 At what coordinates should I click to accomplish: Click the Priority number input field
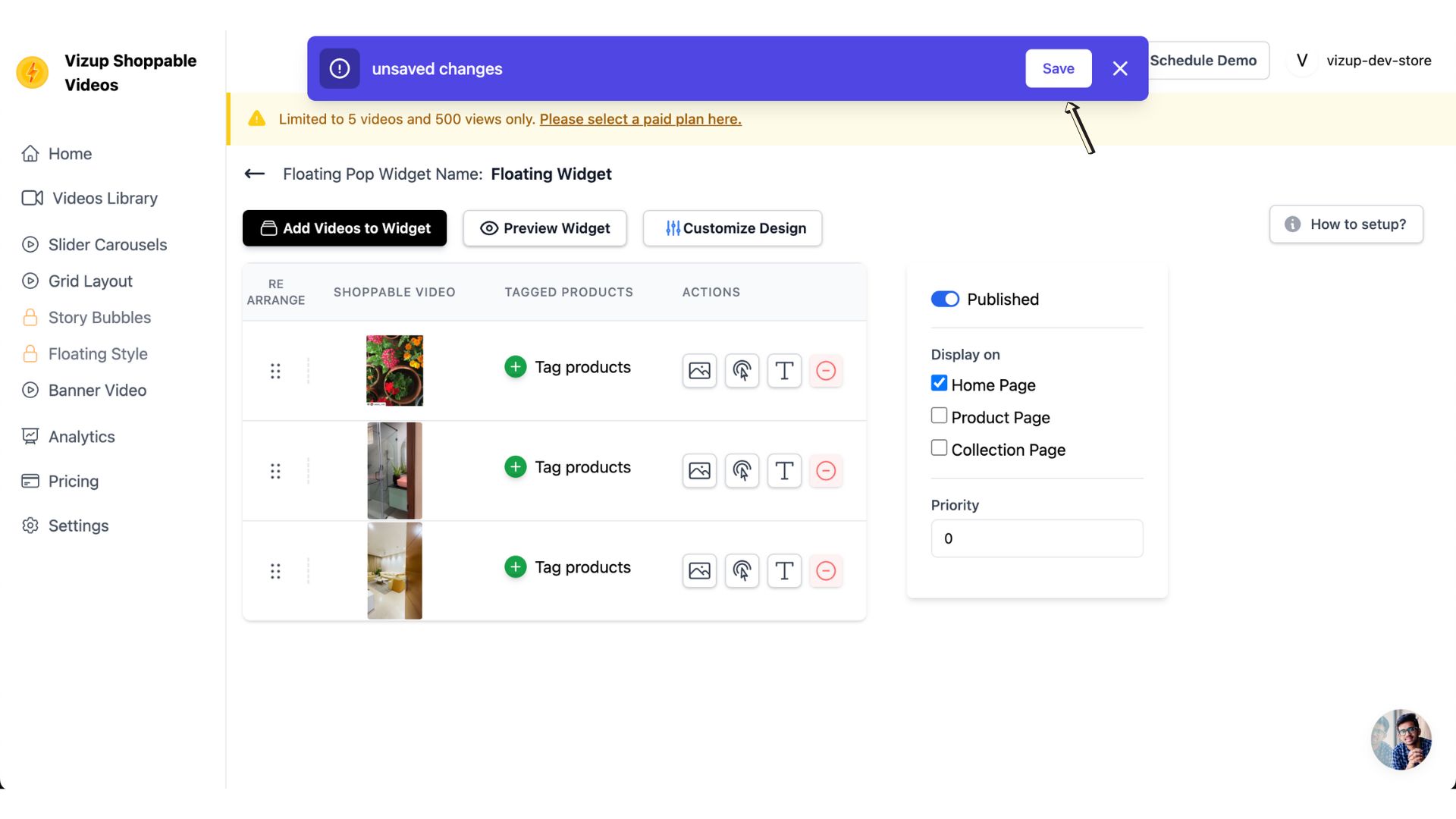[x=1036, y=538]
